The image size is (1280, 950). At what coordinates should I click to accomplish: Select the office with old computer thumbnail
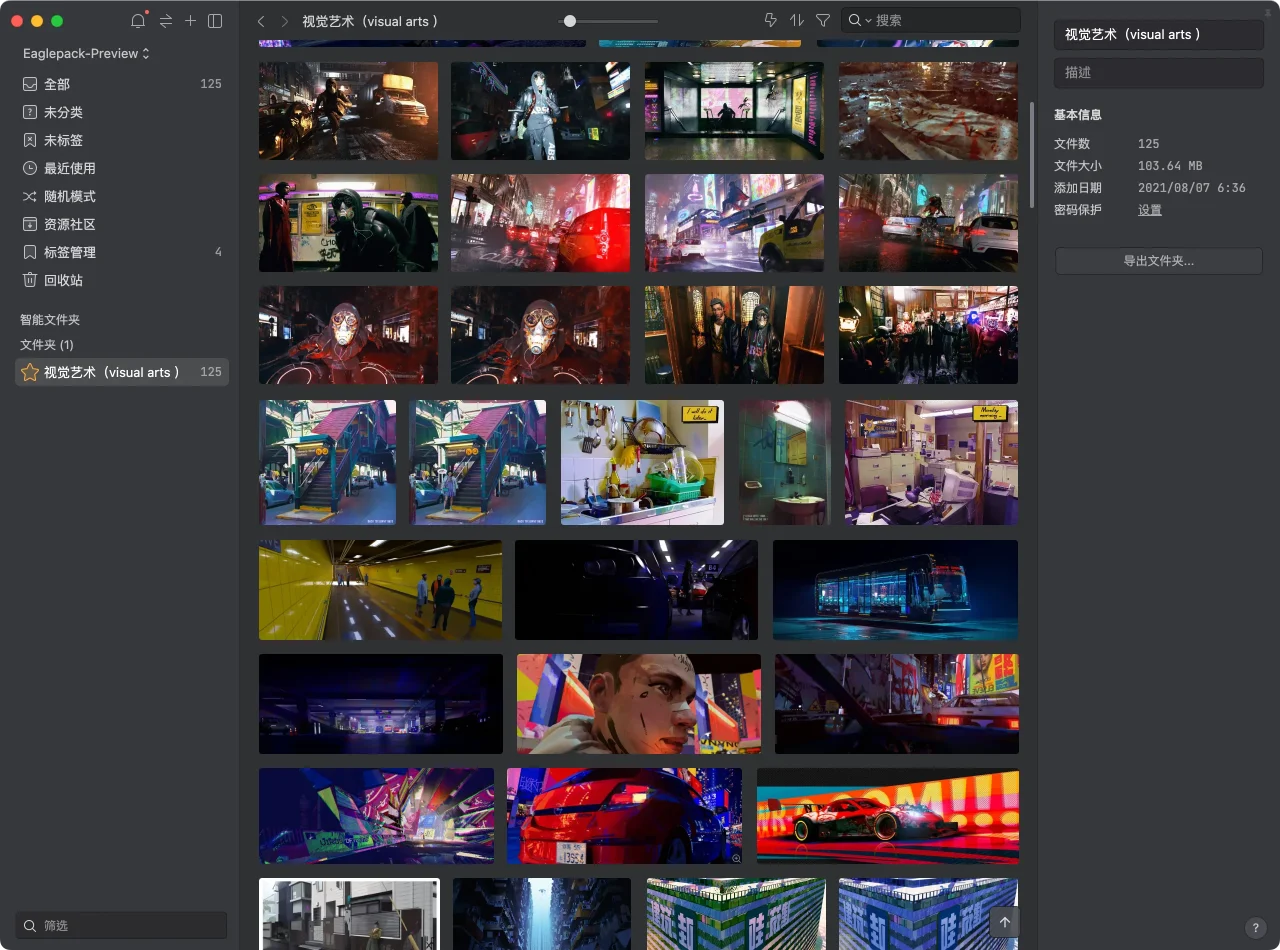[x=932, y=462]
